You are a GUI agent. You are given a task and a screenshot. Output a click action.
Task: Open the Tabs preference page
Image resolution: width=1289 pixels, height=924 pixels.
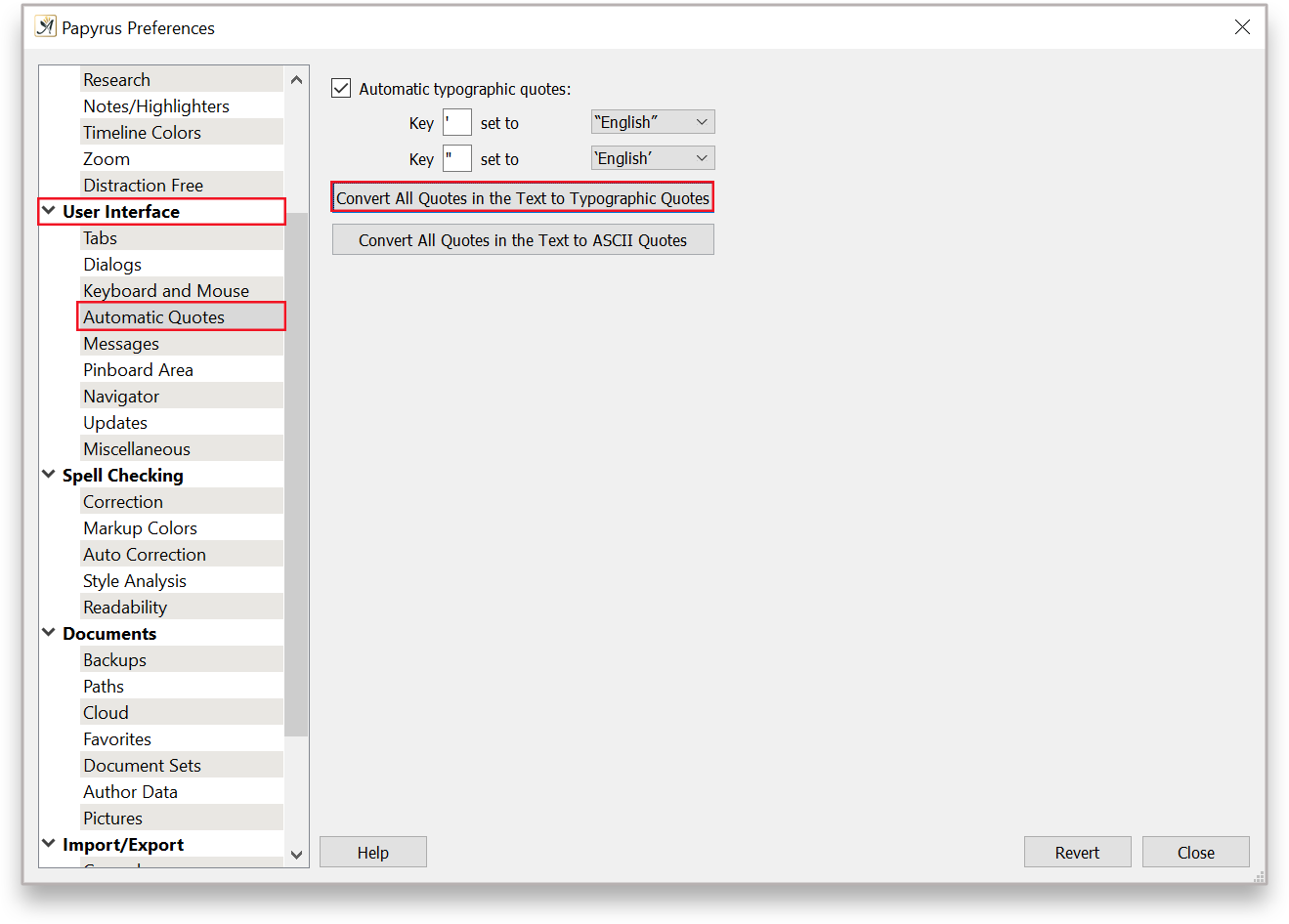point(182,237)
